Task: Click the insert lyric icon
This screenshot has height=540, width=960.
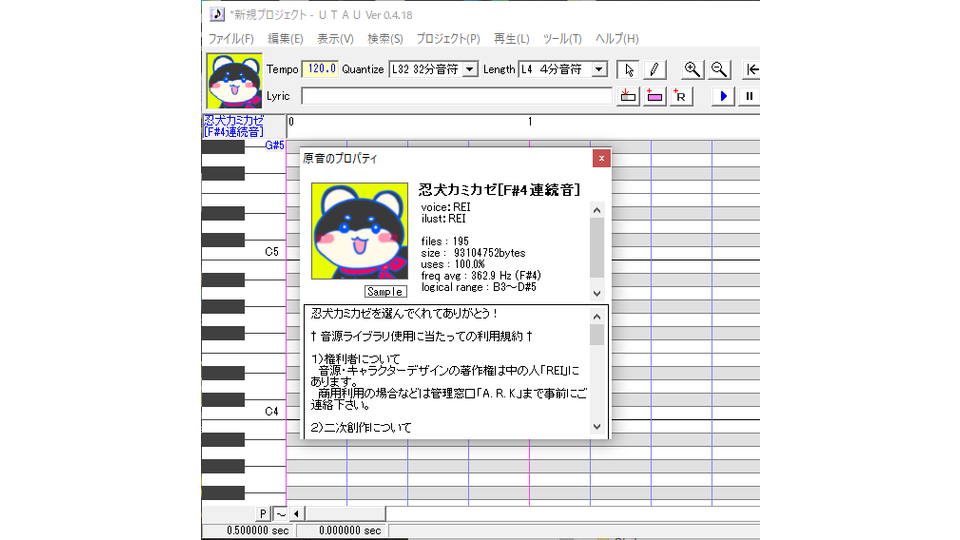Action: [x=628, y=96]
